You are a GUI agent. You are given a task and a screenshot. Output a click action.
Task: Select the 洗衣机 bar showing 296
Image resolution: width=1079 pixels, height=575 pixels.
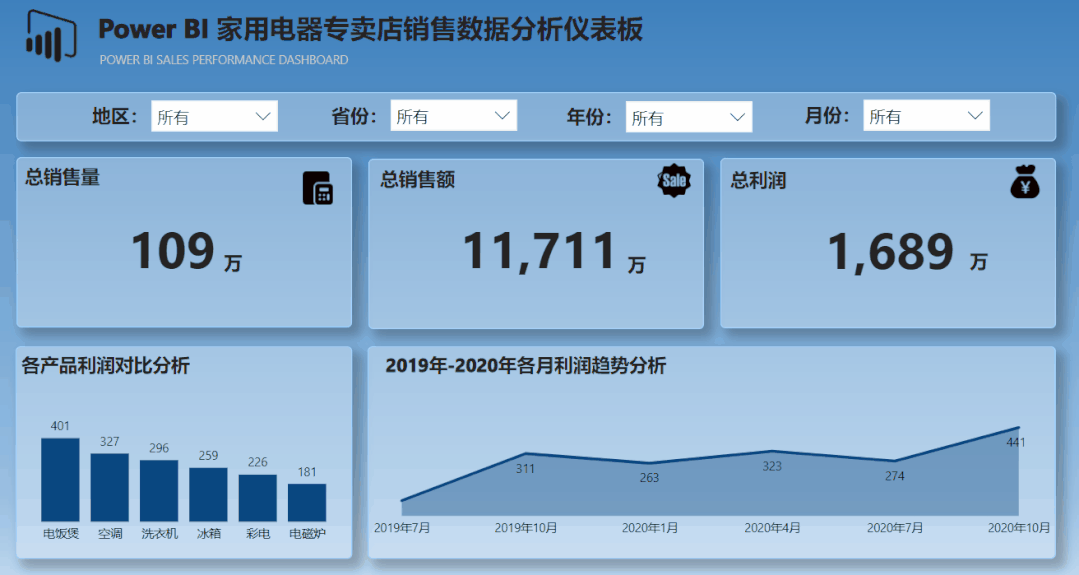(159, 490)
